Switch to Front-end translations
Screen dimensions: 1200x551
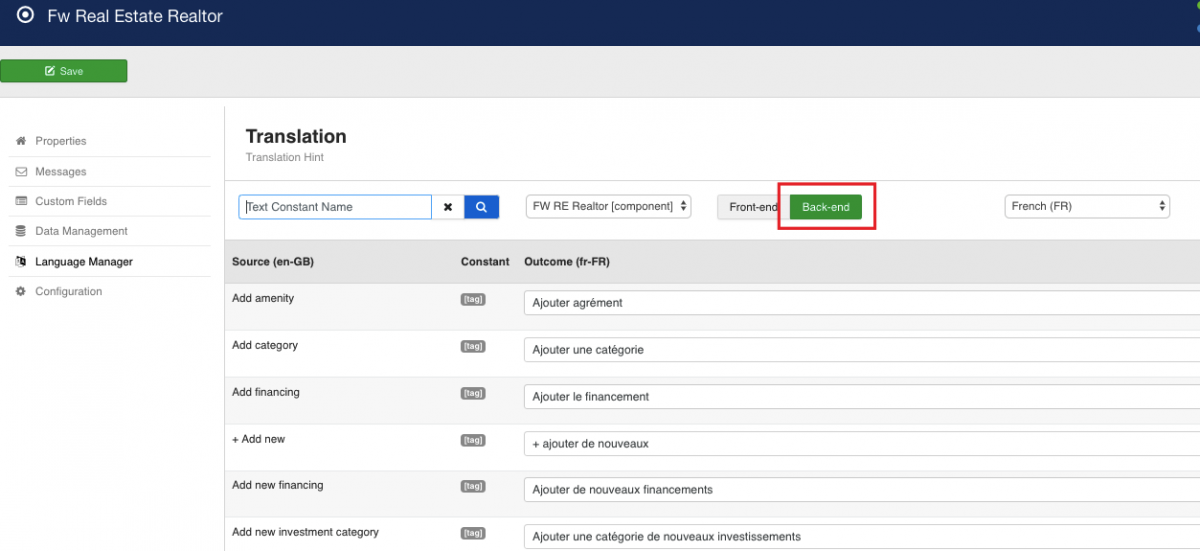coord(752,207)
